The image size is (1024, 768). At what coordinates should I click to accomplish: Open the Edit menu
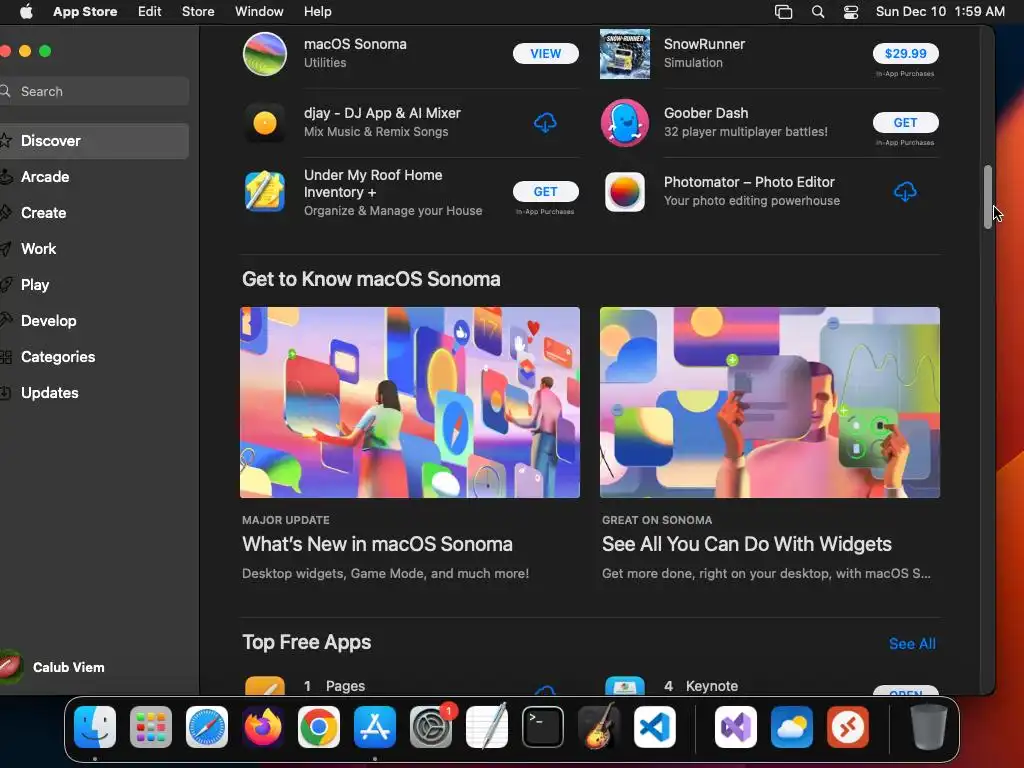[x=150, y=12]
